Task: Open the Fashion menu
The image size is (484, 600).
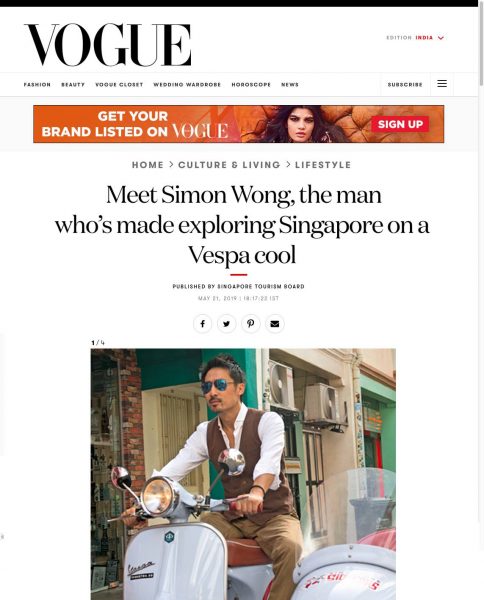Action: click(37, 85)
